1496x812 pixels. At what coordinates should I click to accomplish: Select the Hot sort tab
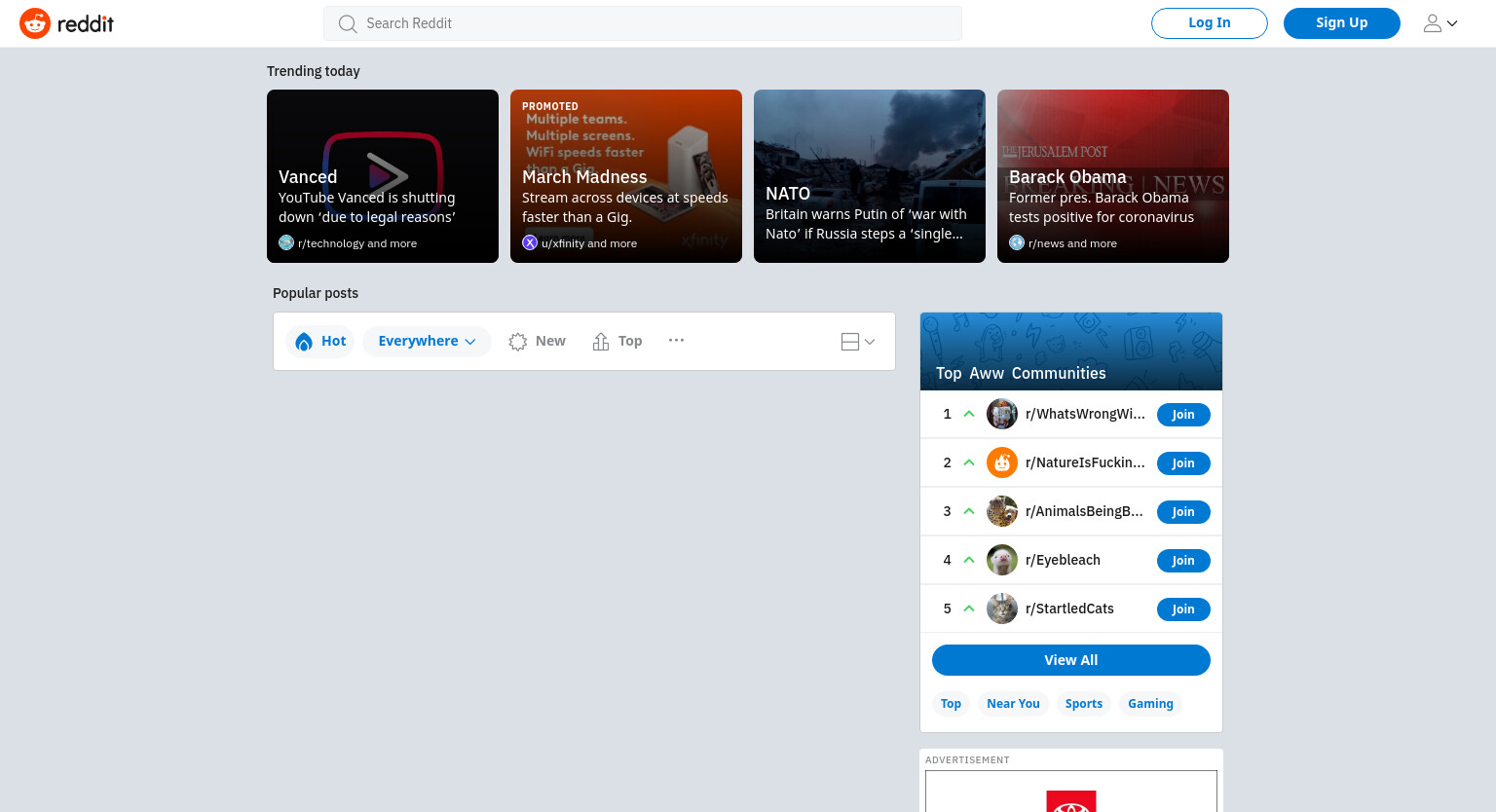tap(320, 341)
